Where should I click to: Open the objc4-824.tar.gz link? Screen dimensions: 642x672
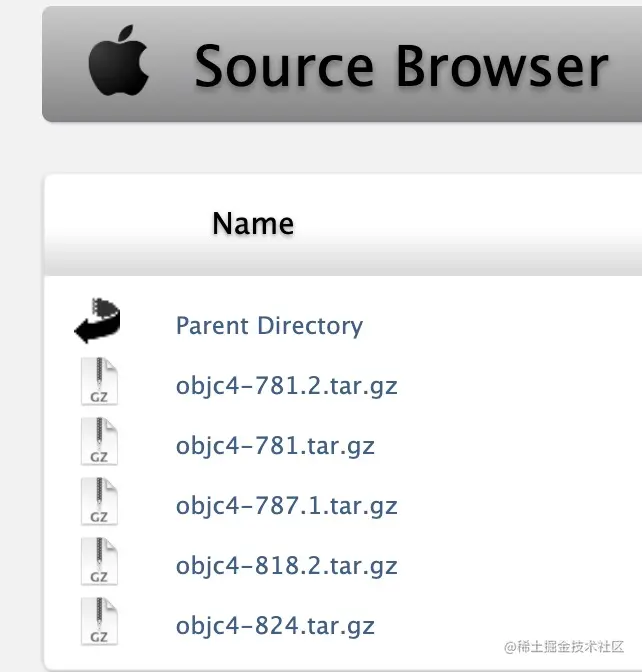click(275, 627)
